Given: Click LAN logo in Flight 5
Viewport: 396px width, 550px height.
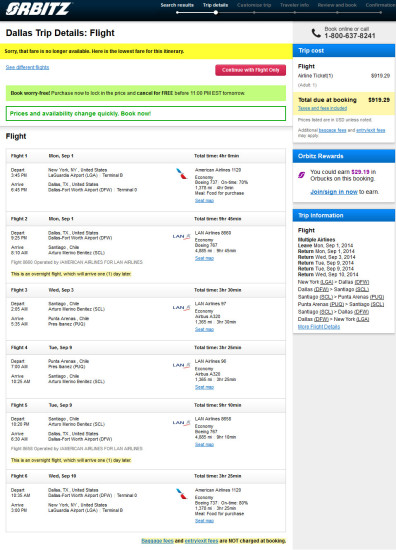Looking at the screenshot, I should pyautogui.click(x=181, y=423).
